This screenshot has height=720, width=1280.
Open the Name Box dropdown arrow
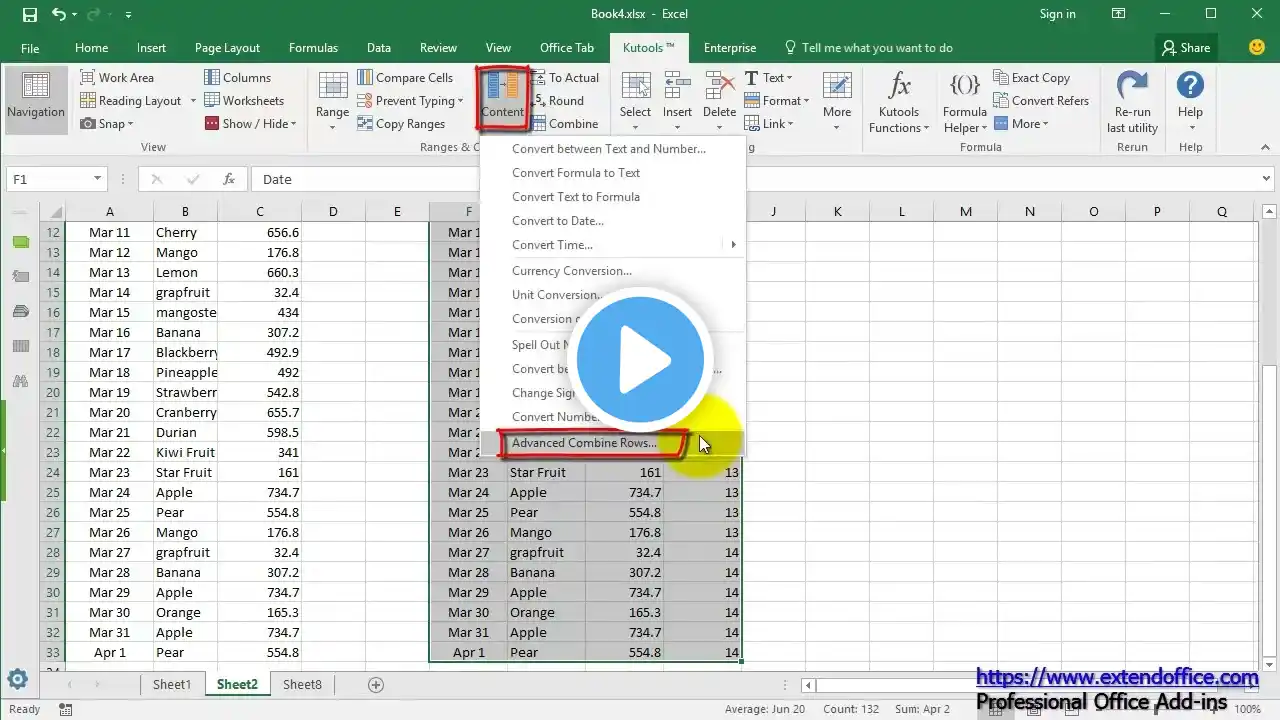point(97,179)
